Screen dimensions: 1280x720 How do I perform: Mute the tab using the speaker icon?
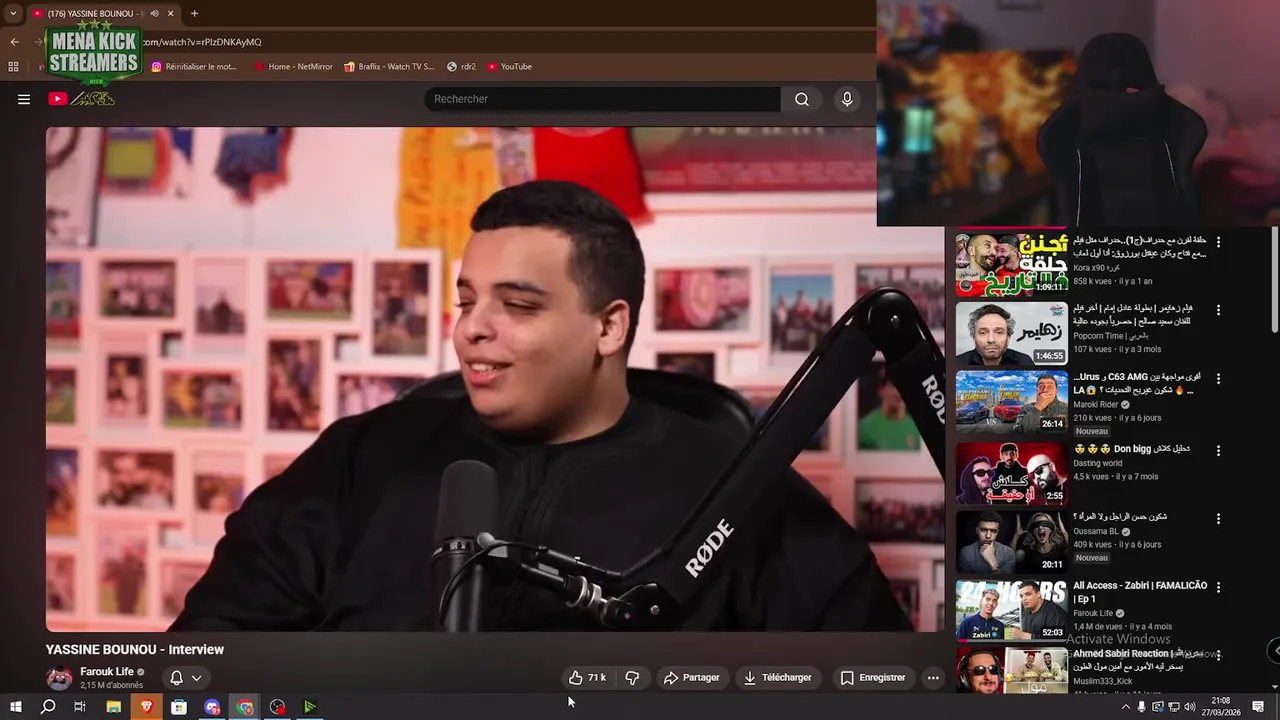point(154,14)
